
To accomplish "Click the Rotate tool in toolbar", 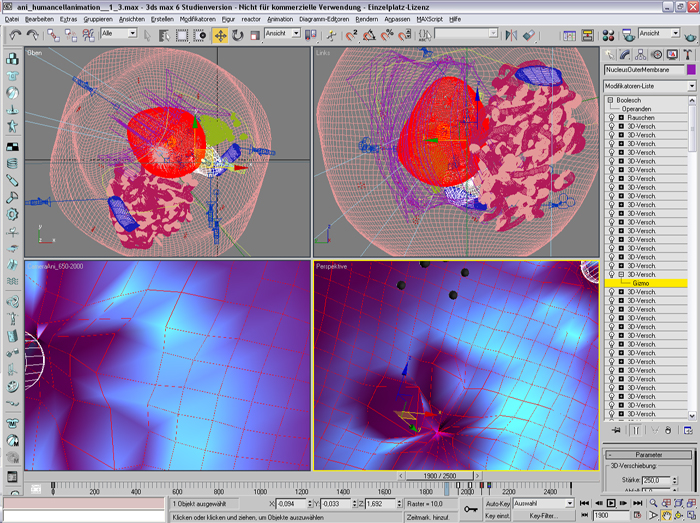I will click(238, 35).
